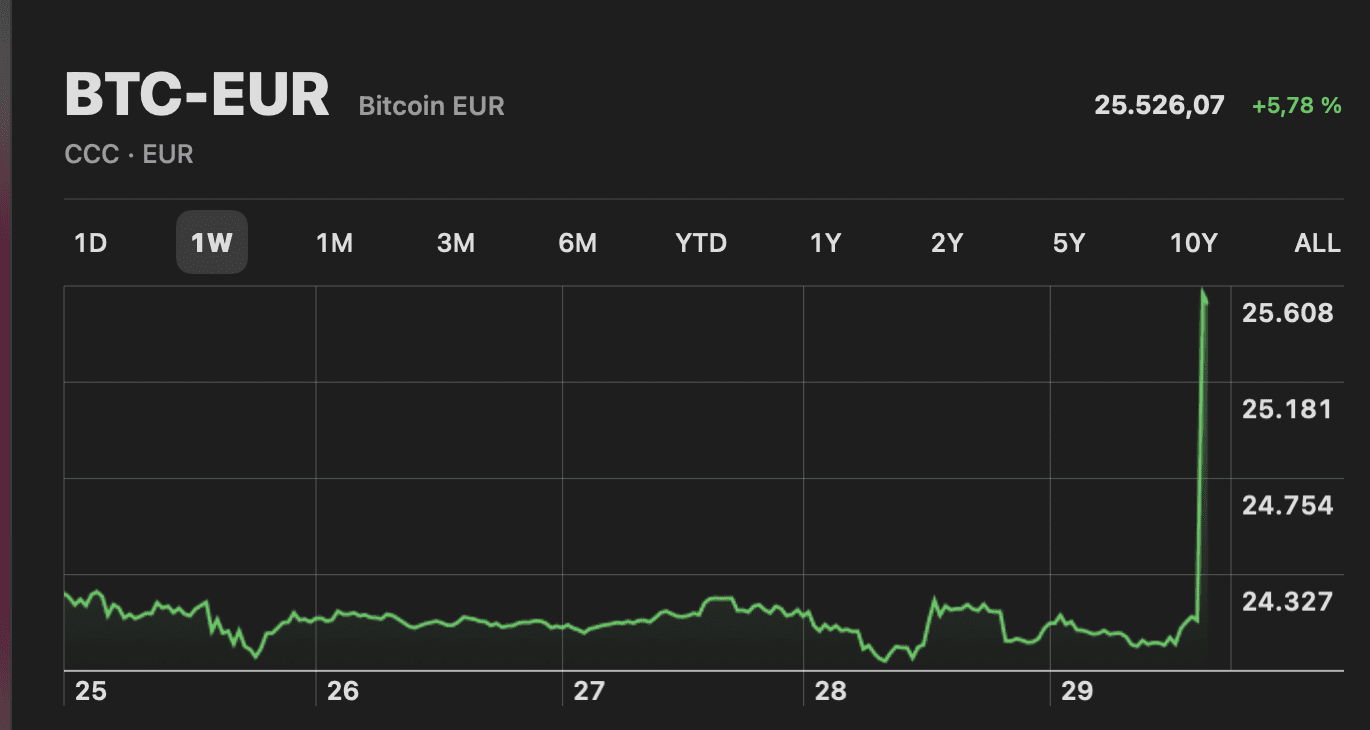Switch chart to 3M range

[x=456, y=243]
